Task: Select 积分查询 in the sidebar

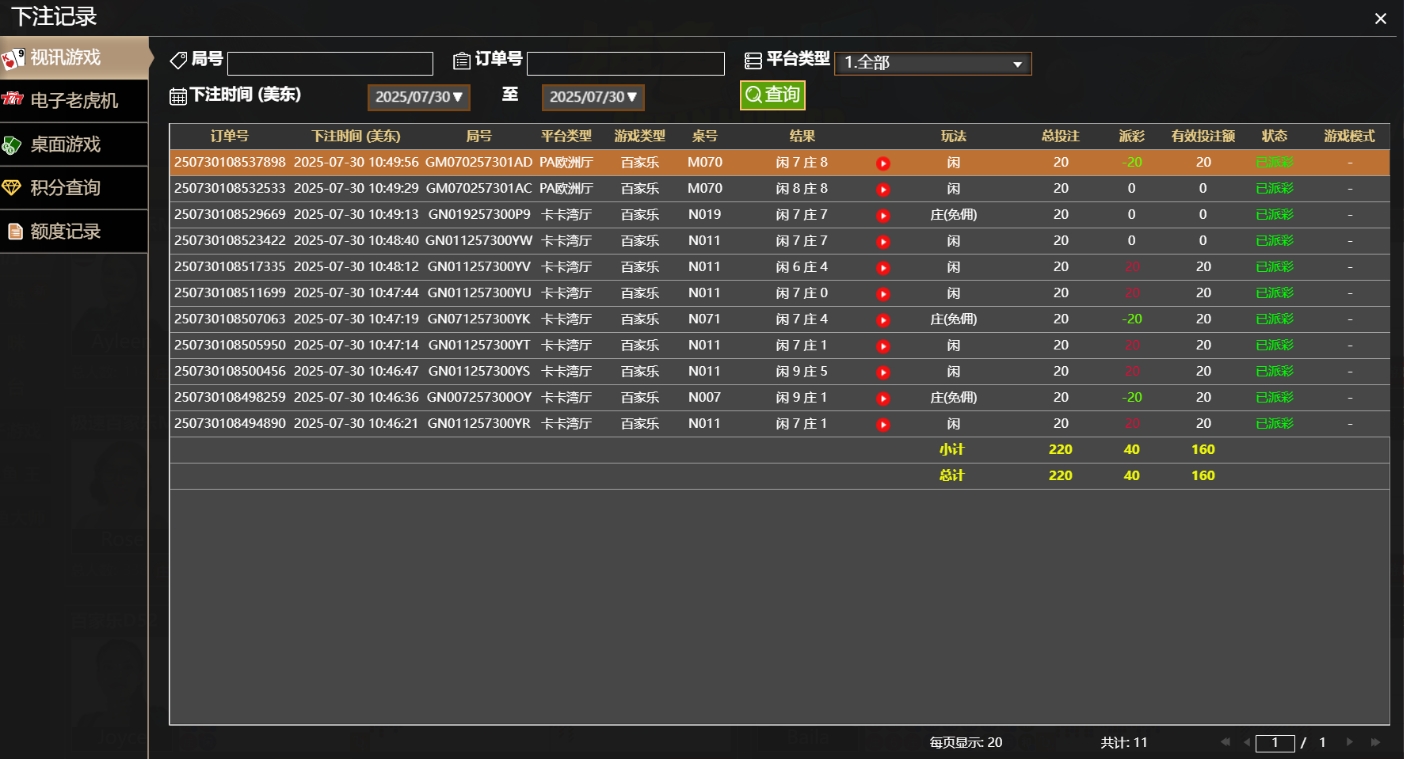Action: (74, 188)
